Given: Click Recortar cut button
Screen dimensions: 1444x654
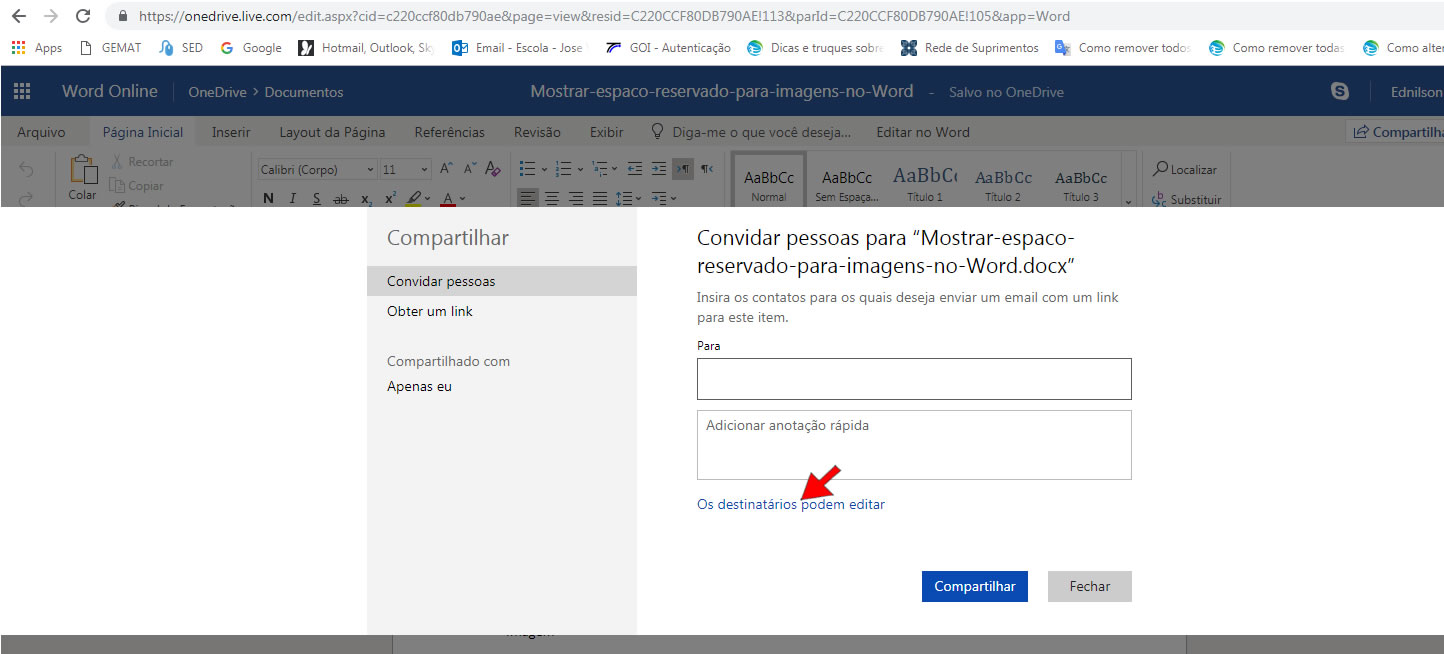Looking at the screenshot, I should coord(142,162).
